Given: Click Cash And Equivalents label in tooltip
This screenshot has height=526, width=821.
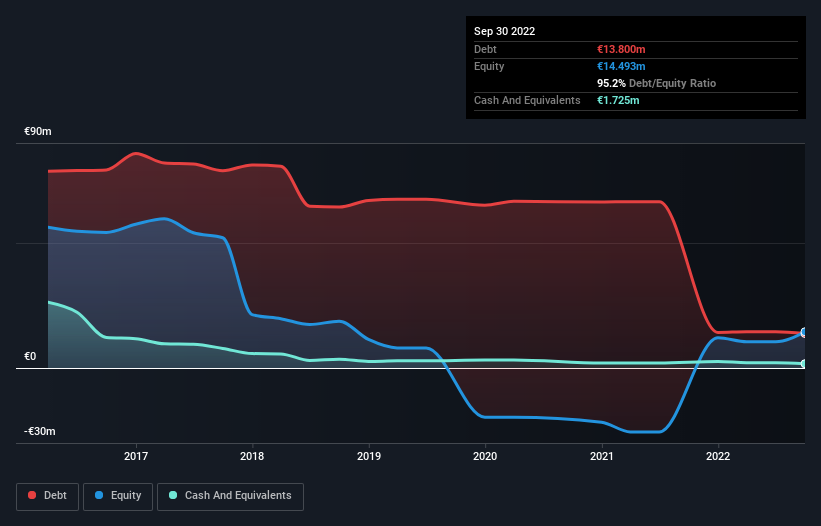Looking at the screenshot, I should coord(527,100).
